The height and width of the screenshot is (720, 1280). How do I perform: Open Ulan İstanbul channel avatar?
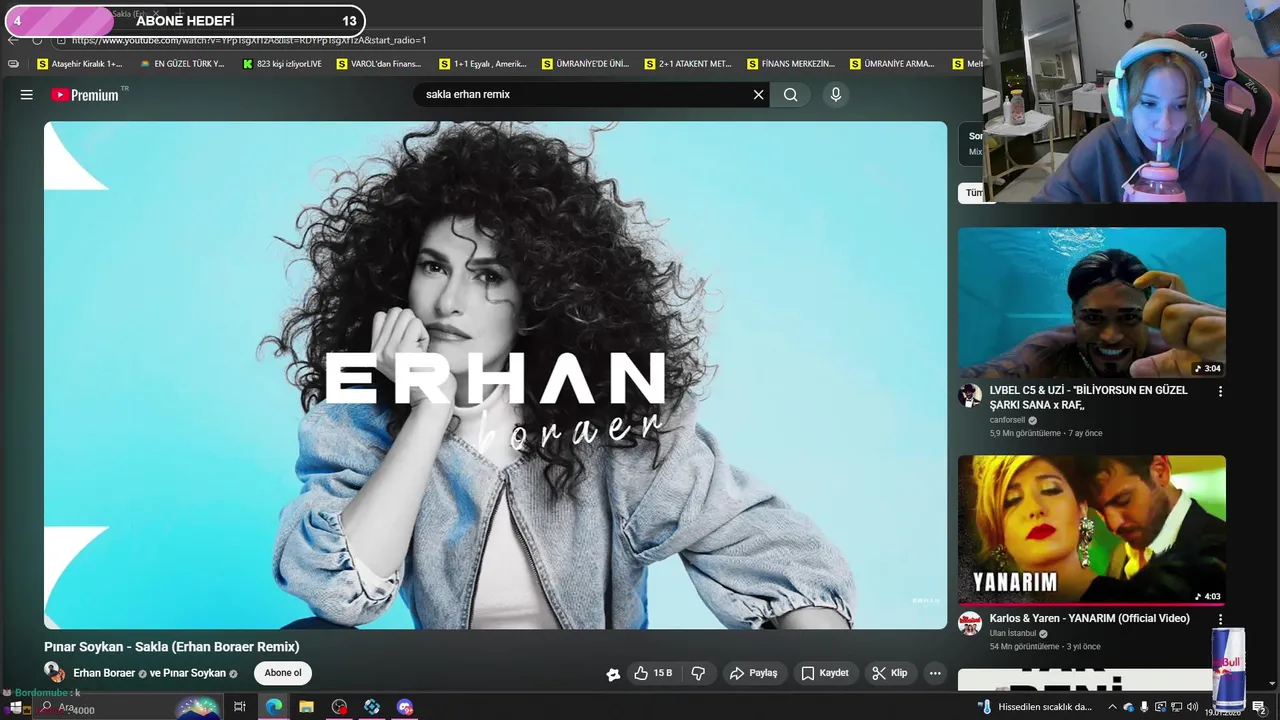[x=970, y=623]
